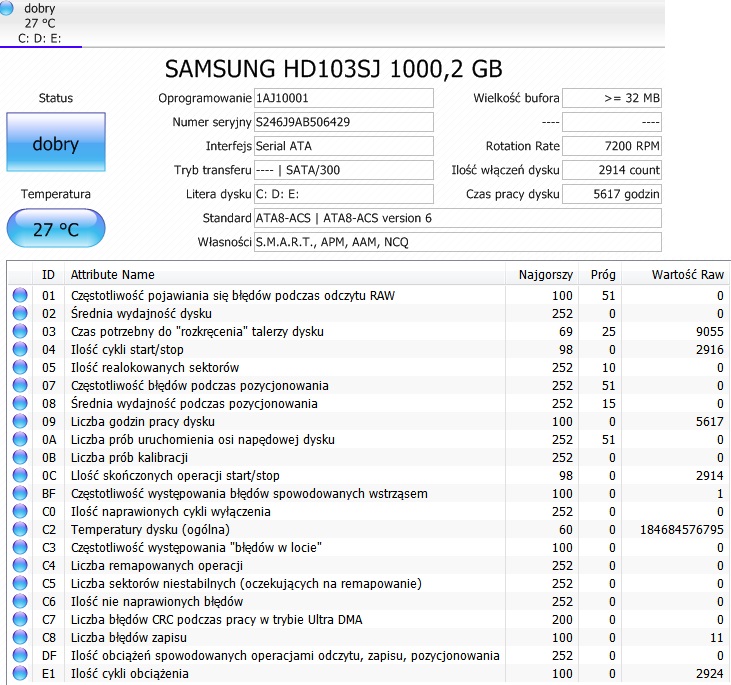Select the dobry 27 °C disk tab
This screenshot has width=731, height=685.
41,23
